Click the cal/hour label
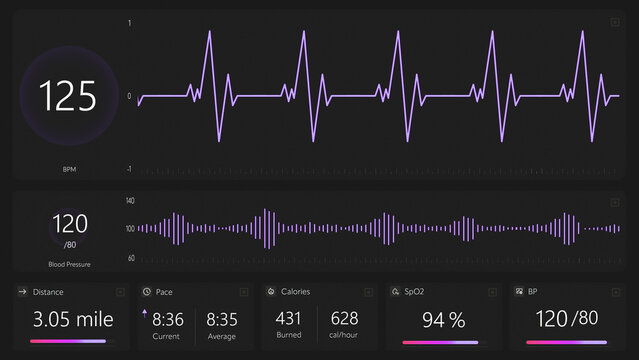The width and height of the screenshot is (639, 360). pyautogui.click(x=343, y=335)
